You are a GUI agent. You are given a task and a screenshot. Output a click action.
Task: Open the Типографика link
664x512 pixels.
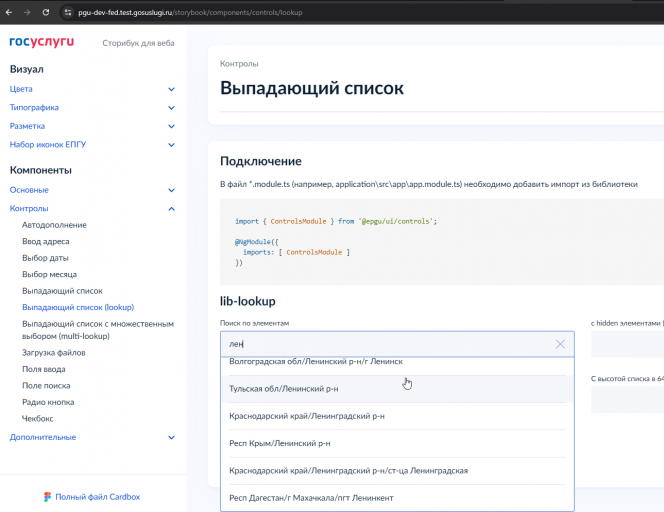coord(34,108)
